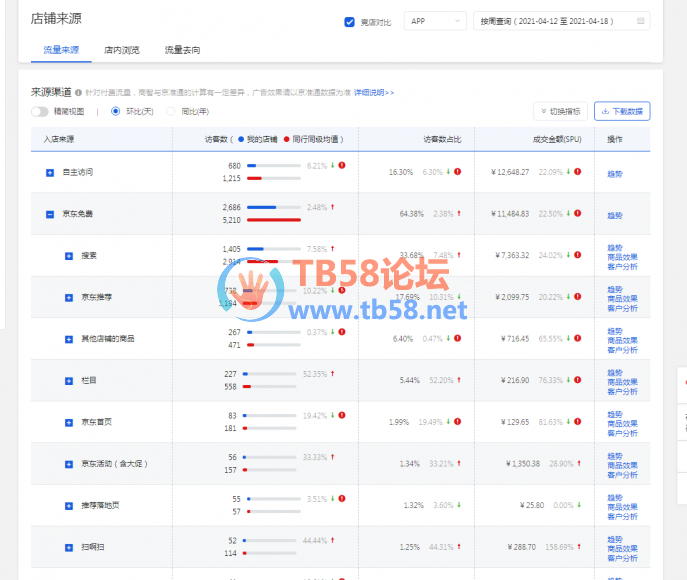
Task: Expand the 京东活动（含大促）row
Action: click(x=69, y=464)
